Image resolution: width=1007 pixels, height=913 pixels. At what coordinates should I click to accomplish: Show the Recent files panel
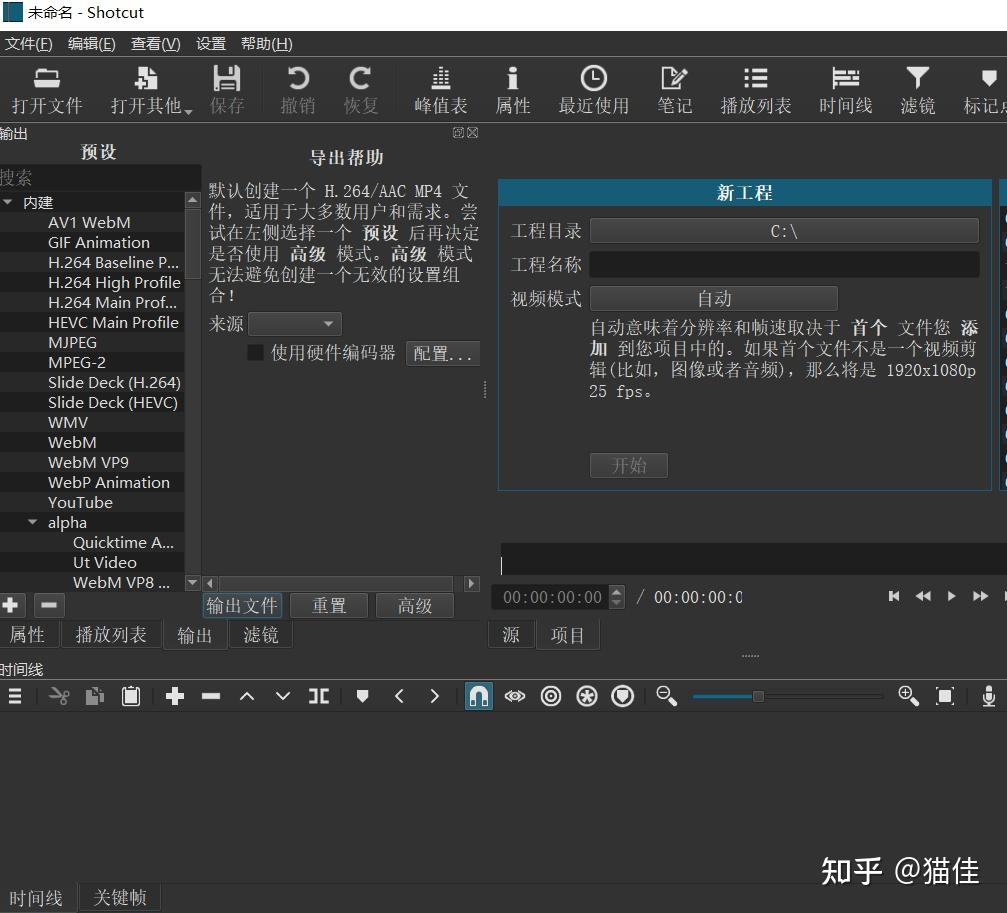point(594,88)
